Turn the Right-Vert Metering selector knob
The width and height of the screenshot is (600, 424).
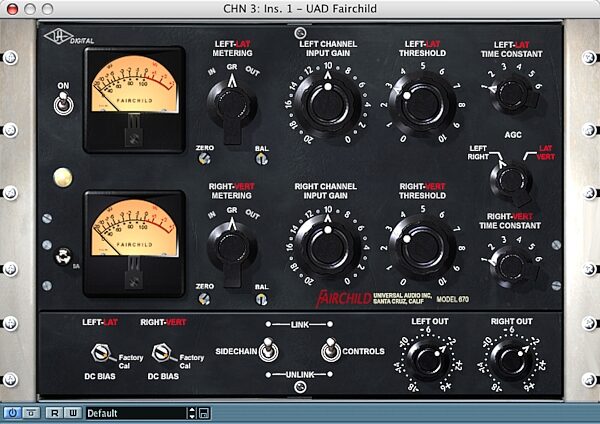point(232,250)
